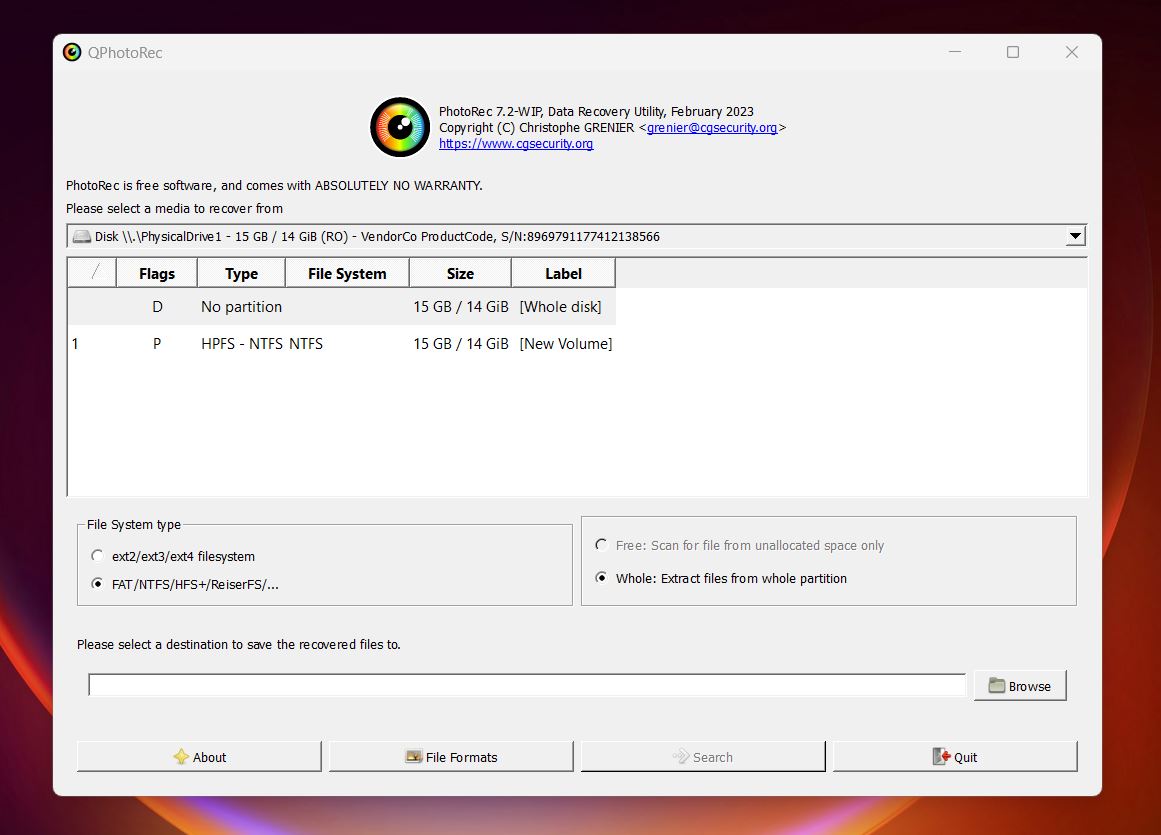The image size is (1161, 835).
Task: Click the 'P' flag cell of partition 1
Action: [x=157, y=343]
